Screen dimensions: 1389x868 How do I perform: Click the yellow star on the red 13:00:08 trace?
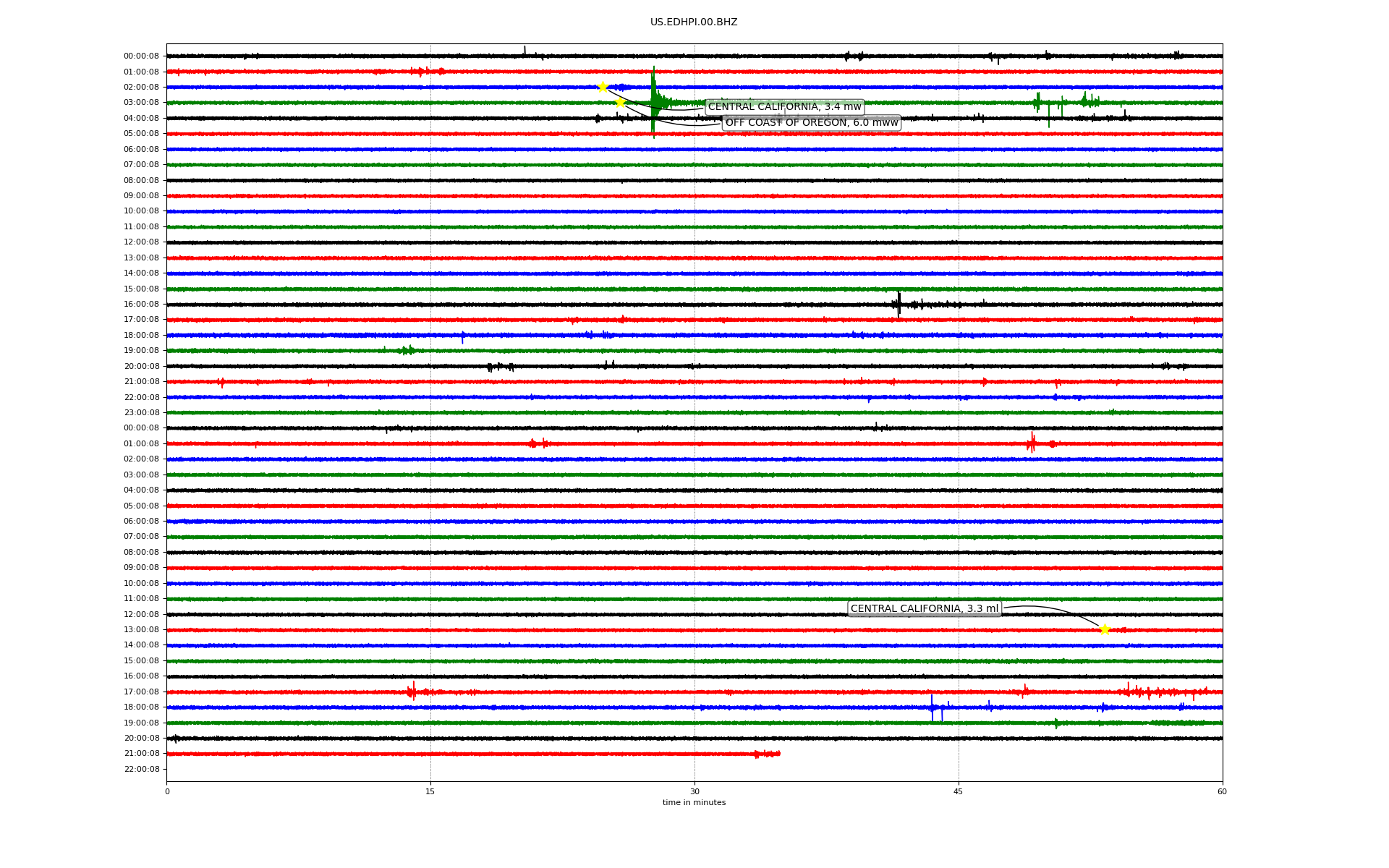pos(1104,630)
